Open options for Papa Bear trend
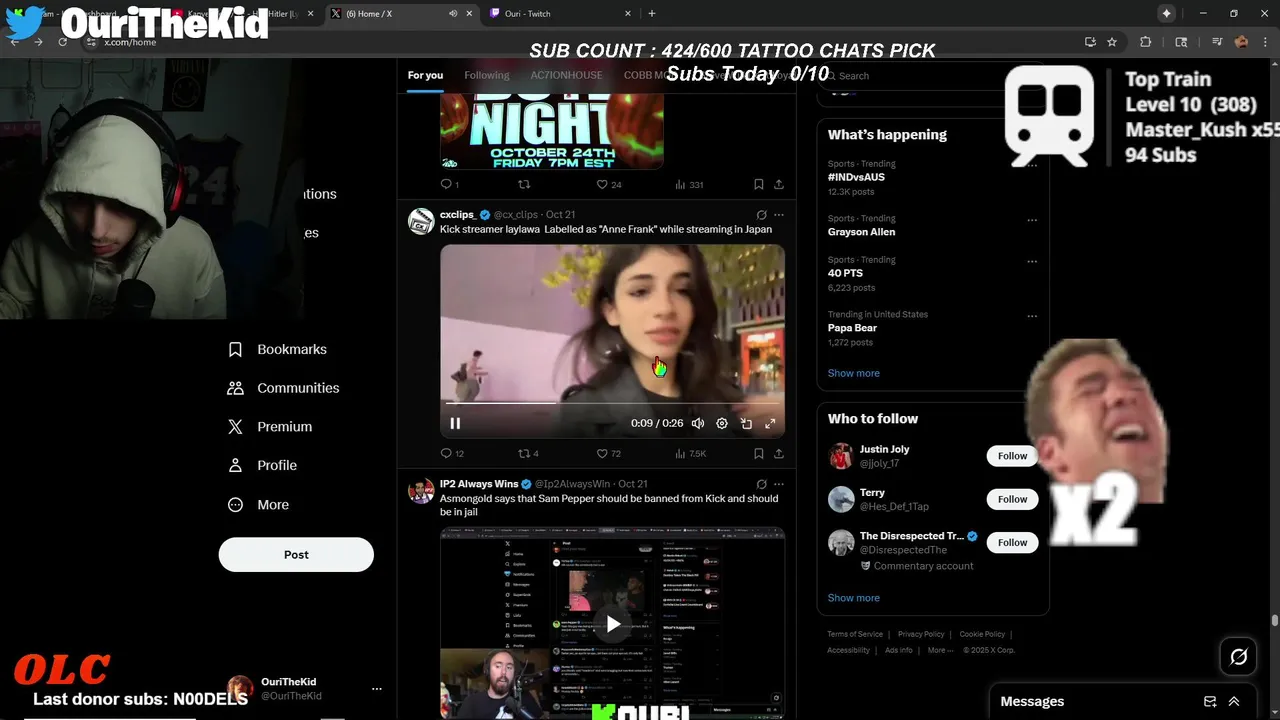The height and width of the screenshot is (720, 1280). pos(1032,316)
